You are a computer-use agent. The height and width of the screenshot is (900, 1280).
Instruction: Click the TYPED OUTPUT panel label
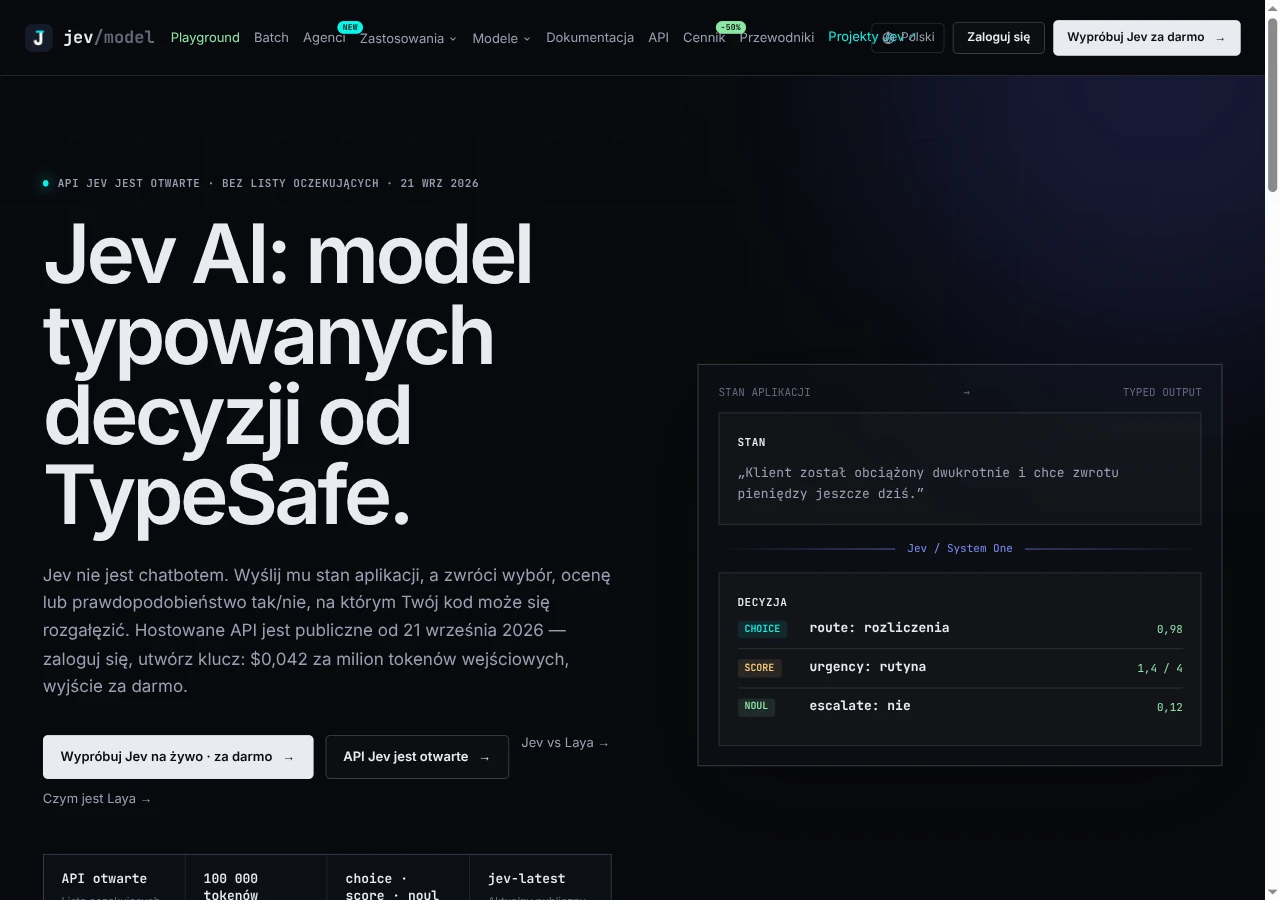1162,392
